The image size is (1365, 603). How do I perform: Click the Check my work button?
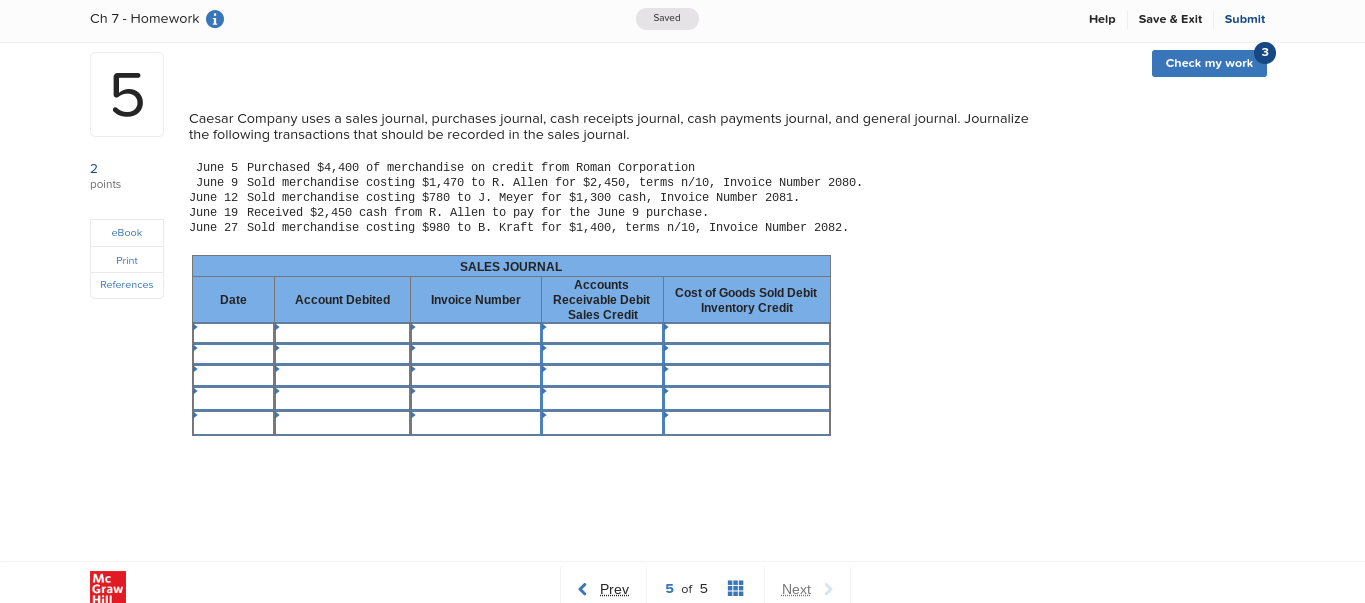tap(1209, 62)
